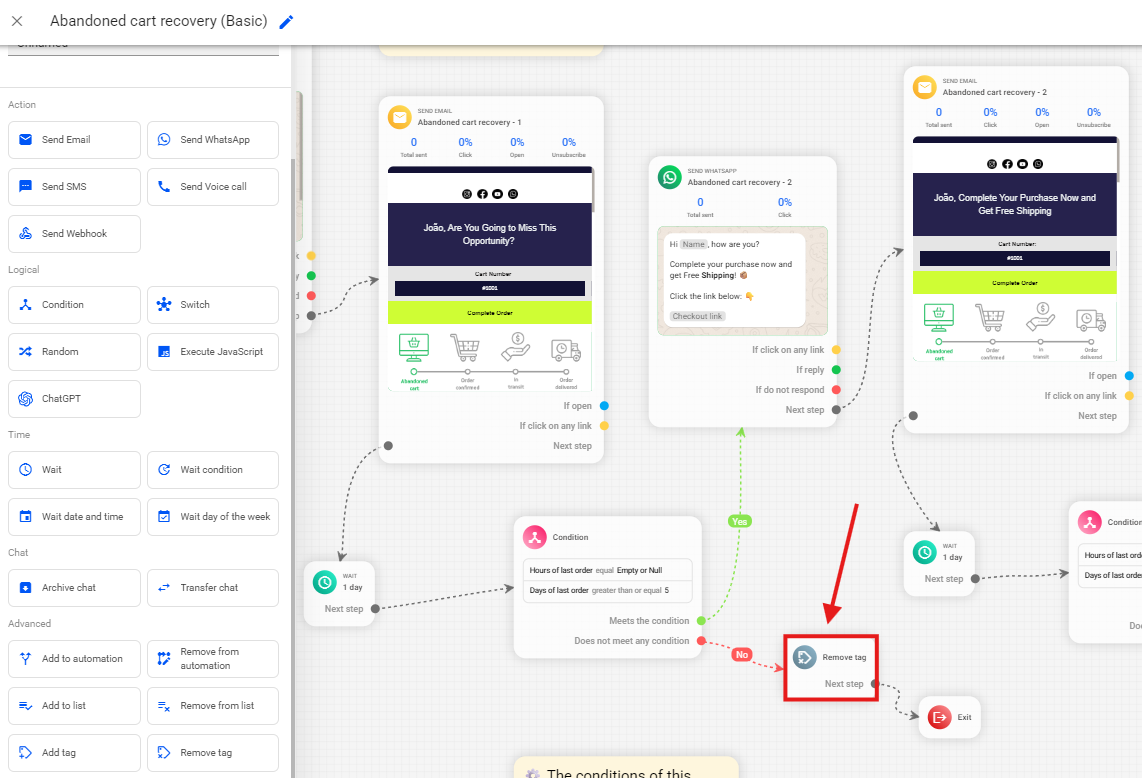1142x778 pixels.
Task: Click the Send Webhook action
Action: (74, 234)
